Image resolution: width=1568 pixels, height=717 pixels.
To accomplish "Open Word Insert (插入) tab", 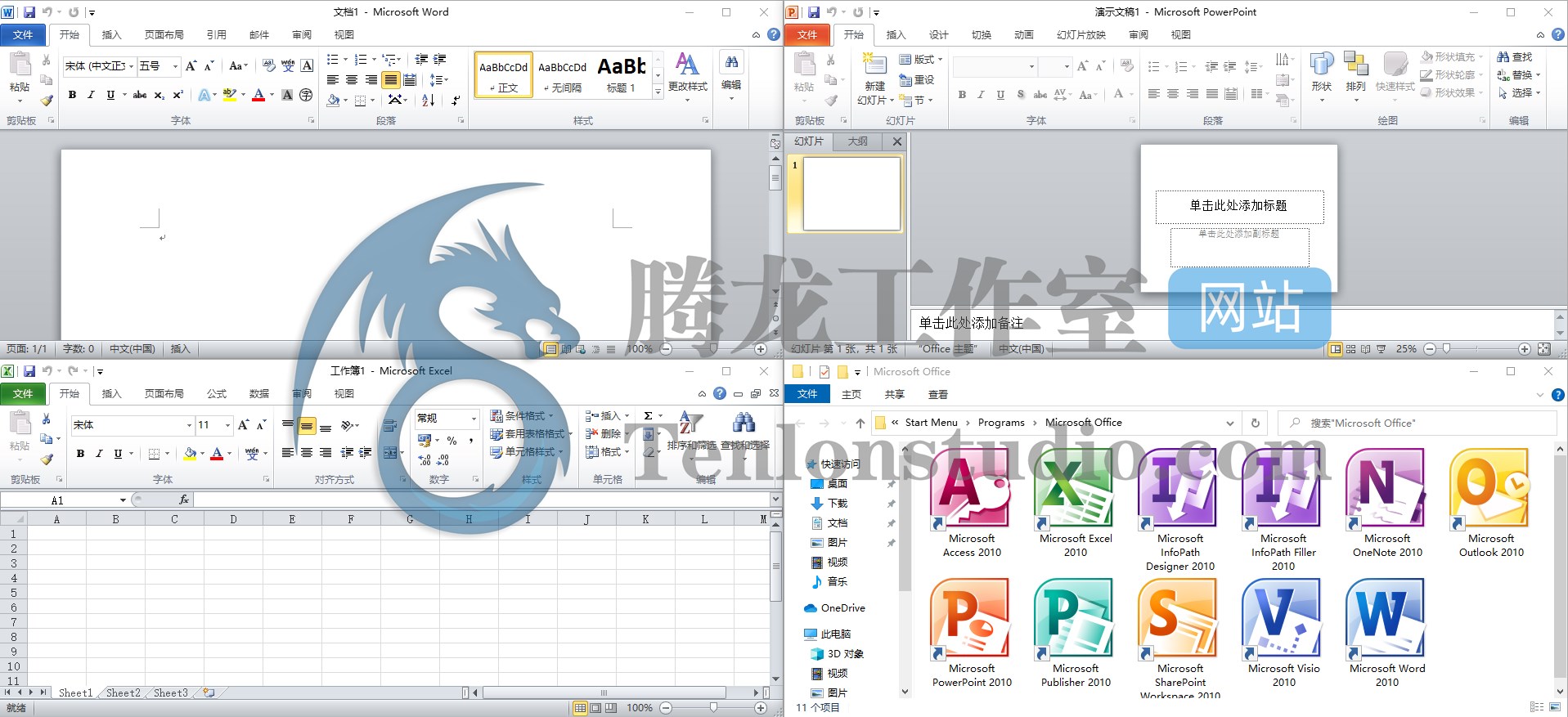I will coord(111,35).
